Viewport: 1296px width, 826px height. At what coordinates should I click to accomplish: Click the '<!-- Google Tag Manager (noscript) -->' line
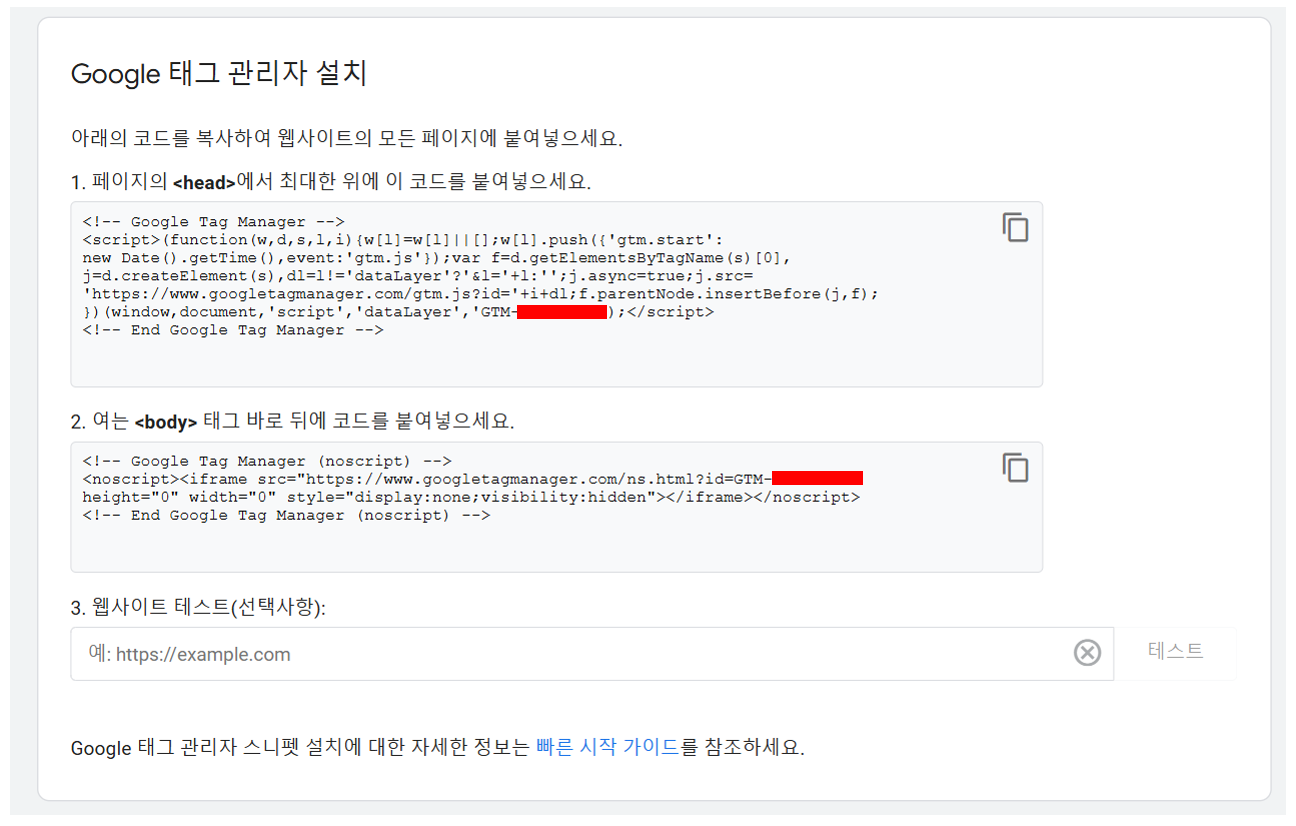267,461
